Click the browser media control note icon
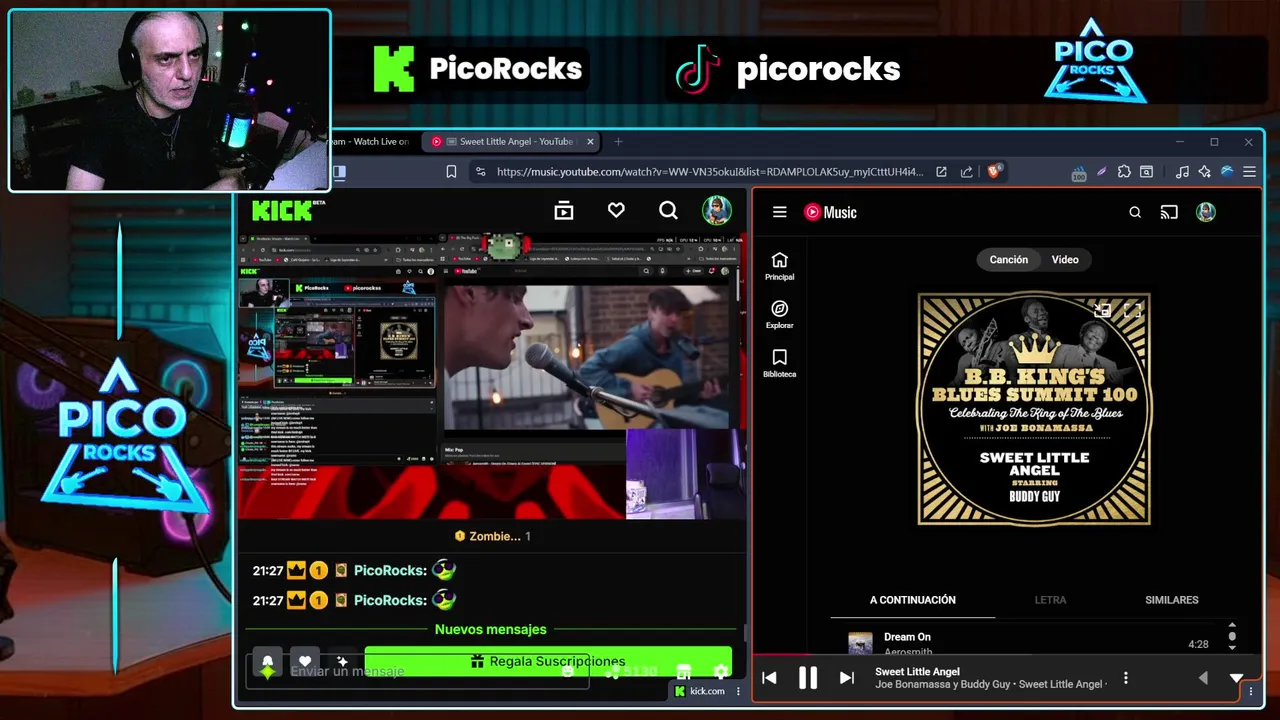This screenshot has height=720, width=1280. coord(1182,172)
